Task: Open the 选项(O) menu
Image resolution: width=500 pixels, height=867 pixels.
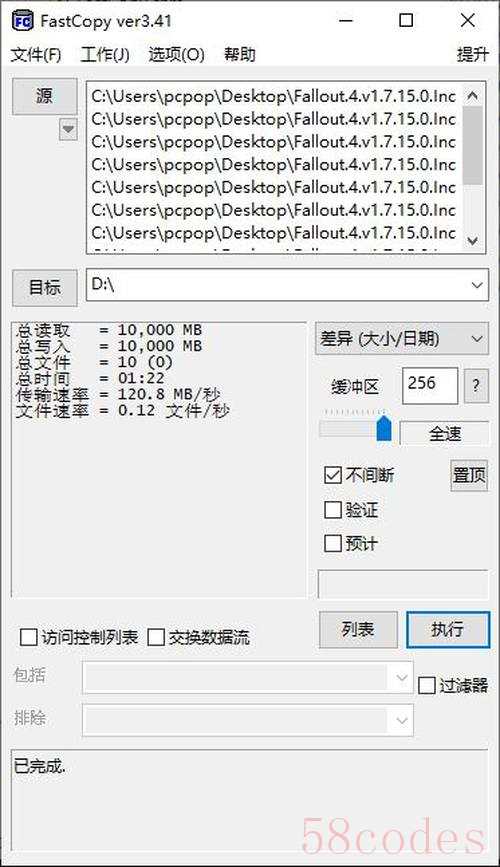Action: (x=176, y=55)
